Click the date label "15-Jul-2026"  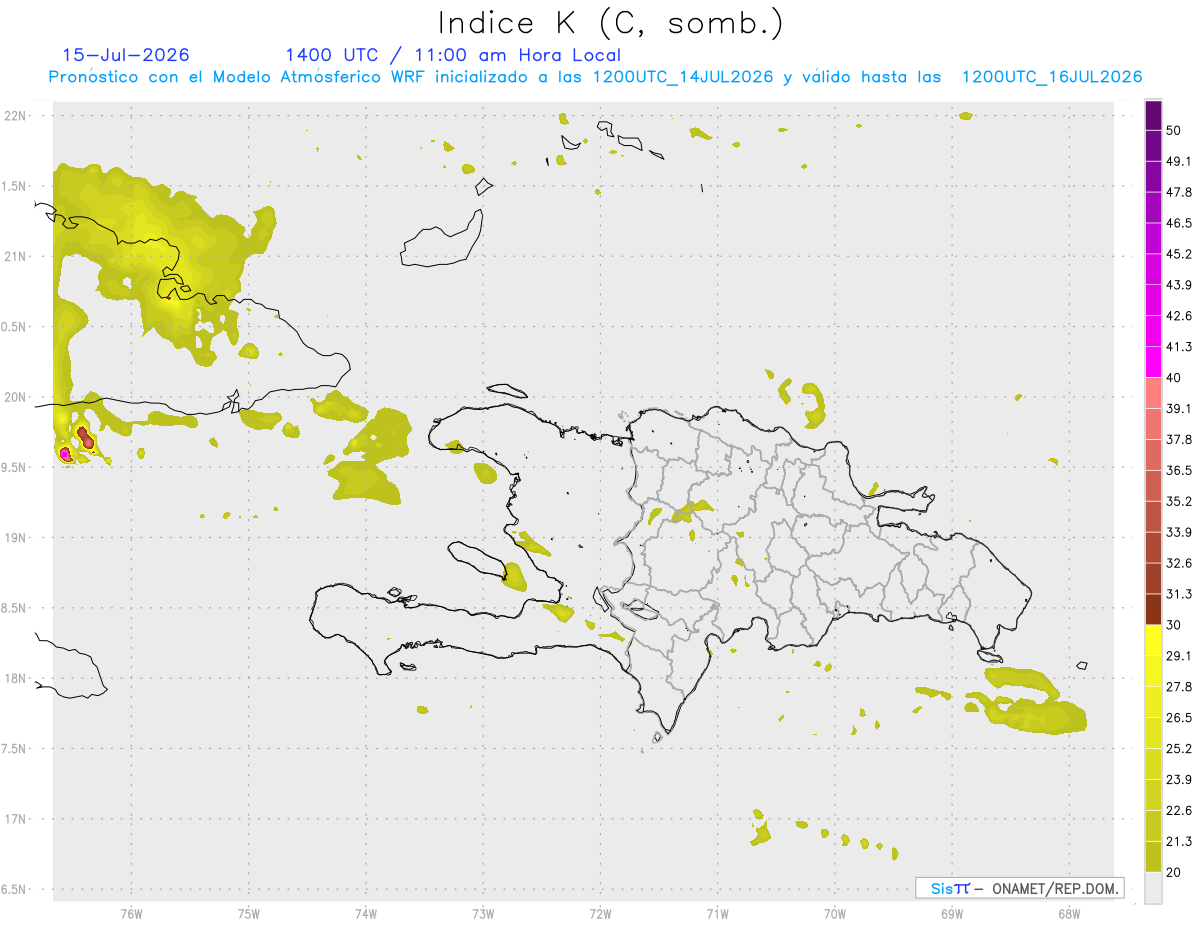coord(126,55)
